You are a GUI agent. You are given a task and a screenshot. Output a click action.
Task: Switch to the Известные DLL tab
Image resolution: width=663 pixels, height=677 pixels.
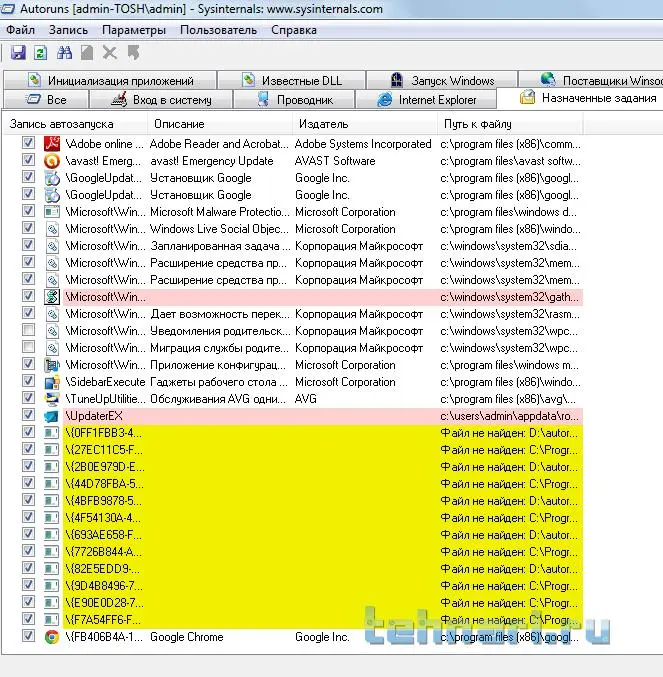pos(292,80)
